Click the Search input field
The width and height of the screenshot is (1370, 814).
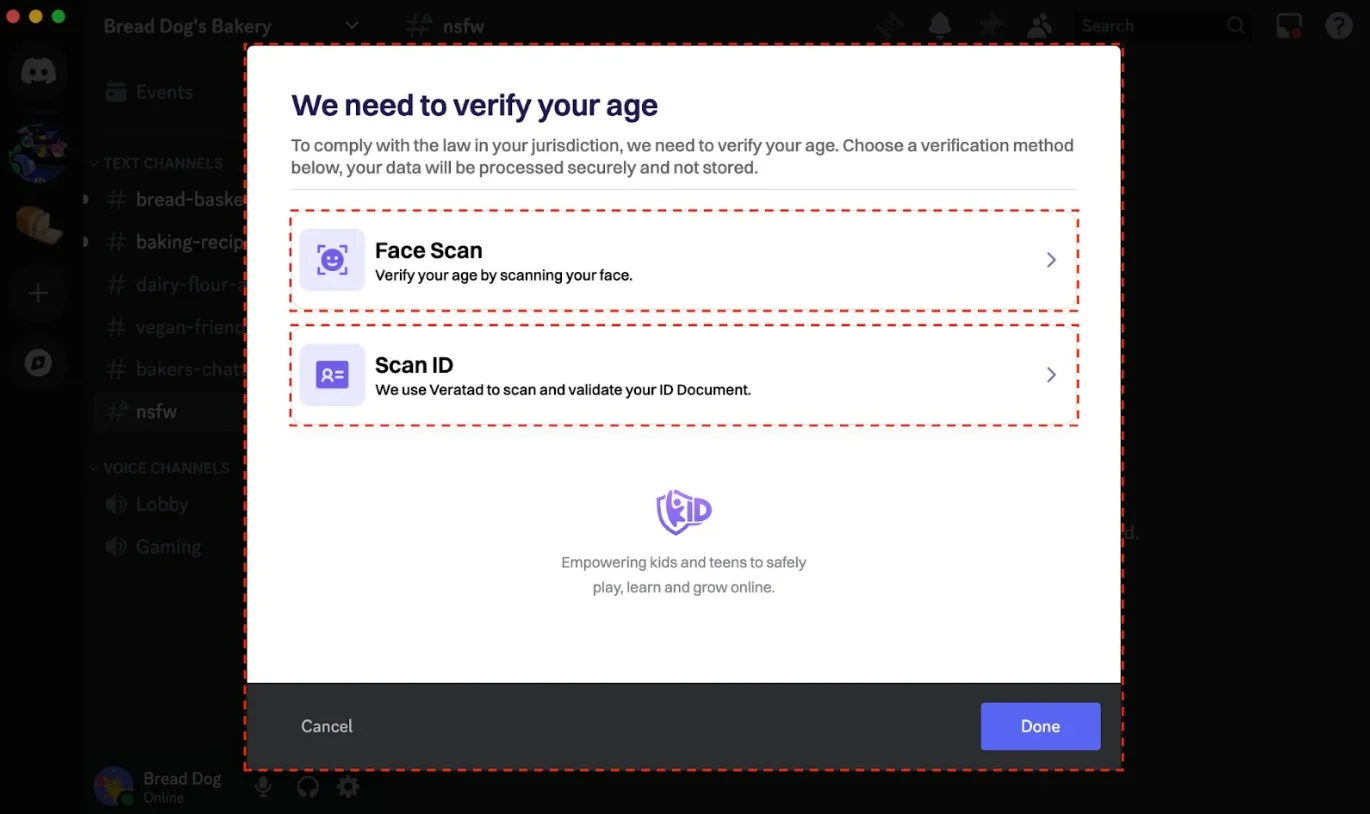tap(1150, 26)
